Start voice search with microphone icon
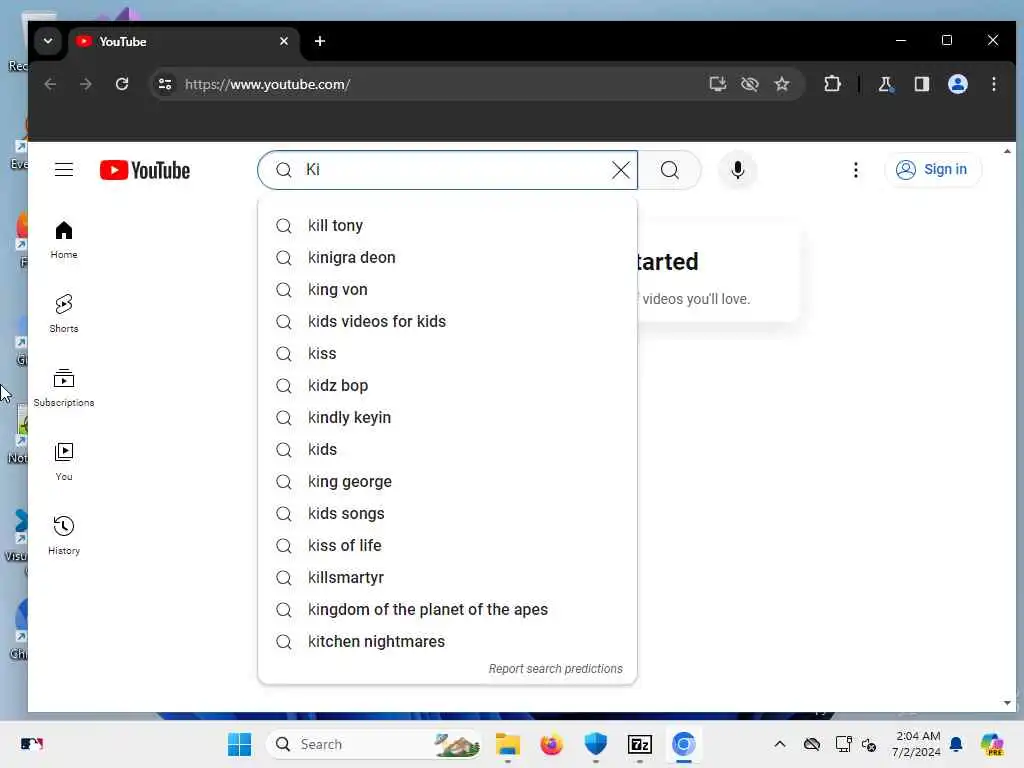 point(737,170)
